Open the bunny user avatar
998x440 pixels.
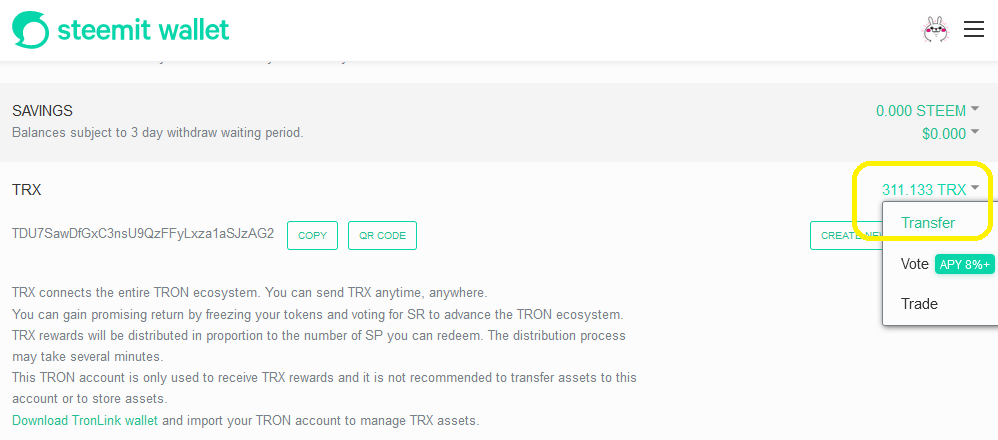pyautogui.click(x=935, y=29)
